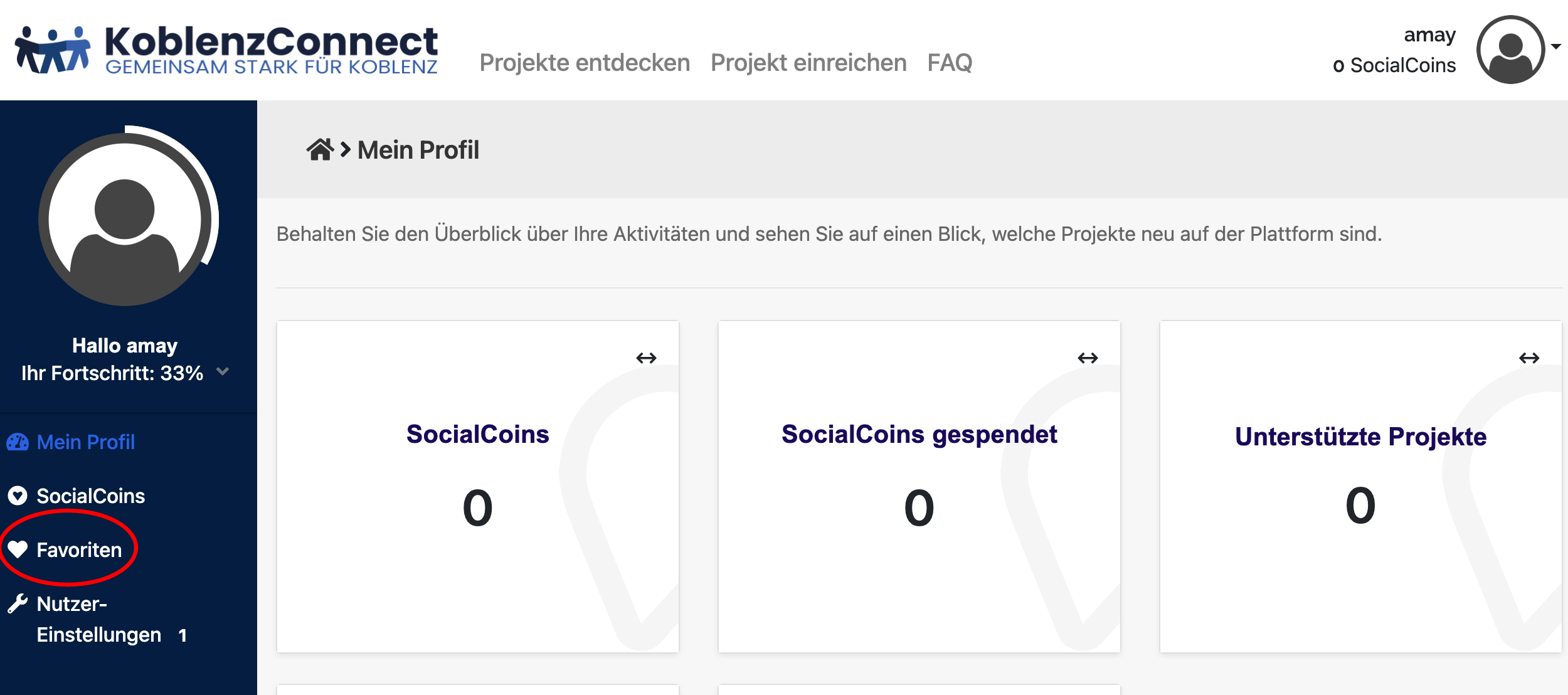Click resize arrows on SocialCoins card
The width and height of the screenshot is (1568, 695).
(646, 358)
